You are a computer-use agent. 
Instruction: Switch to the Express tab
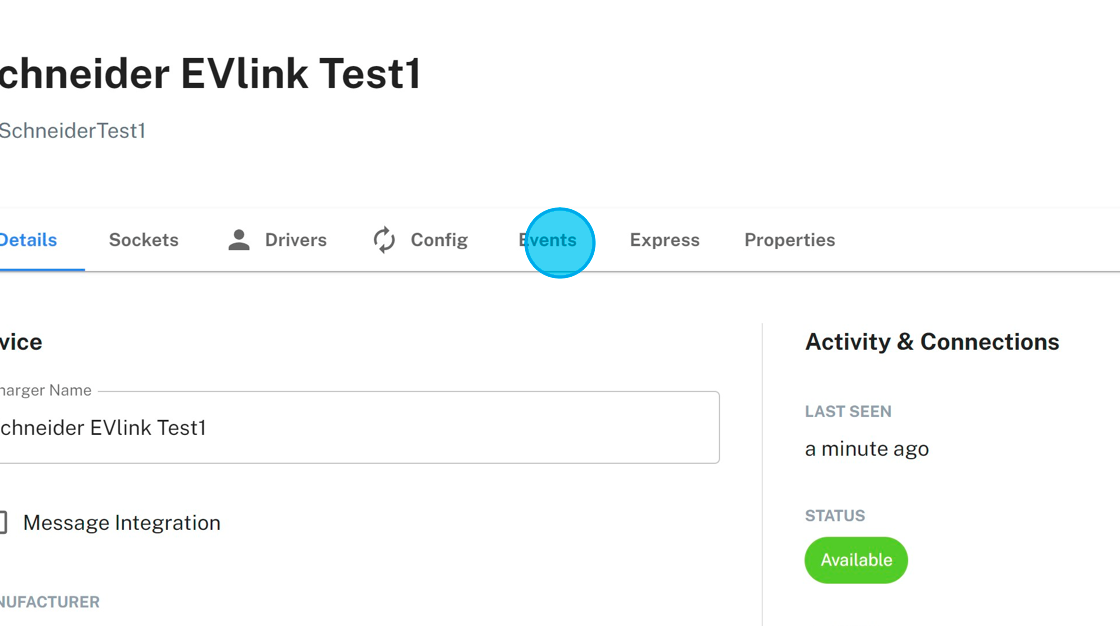click(664, 240)
